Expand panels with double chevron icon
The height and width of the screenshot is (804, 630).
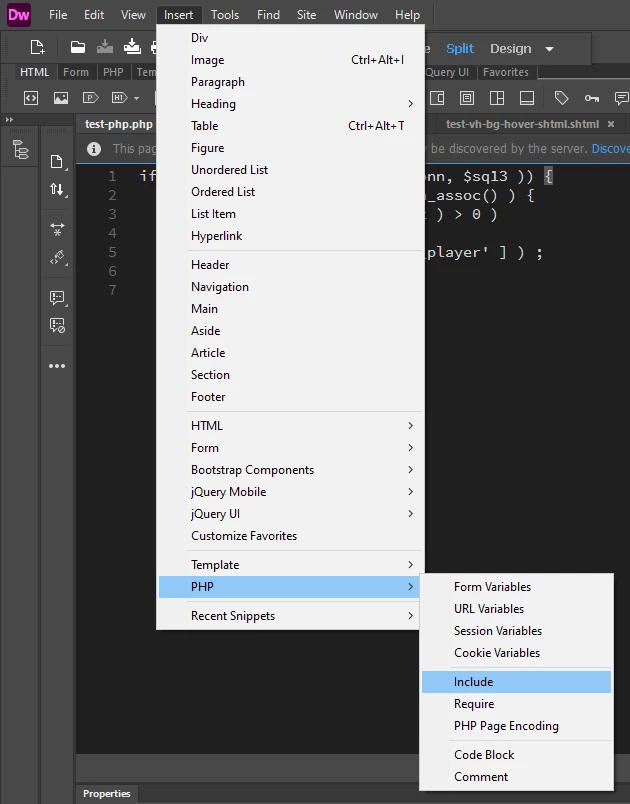coord(9,119)
